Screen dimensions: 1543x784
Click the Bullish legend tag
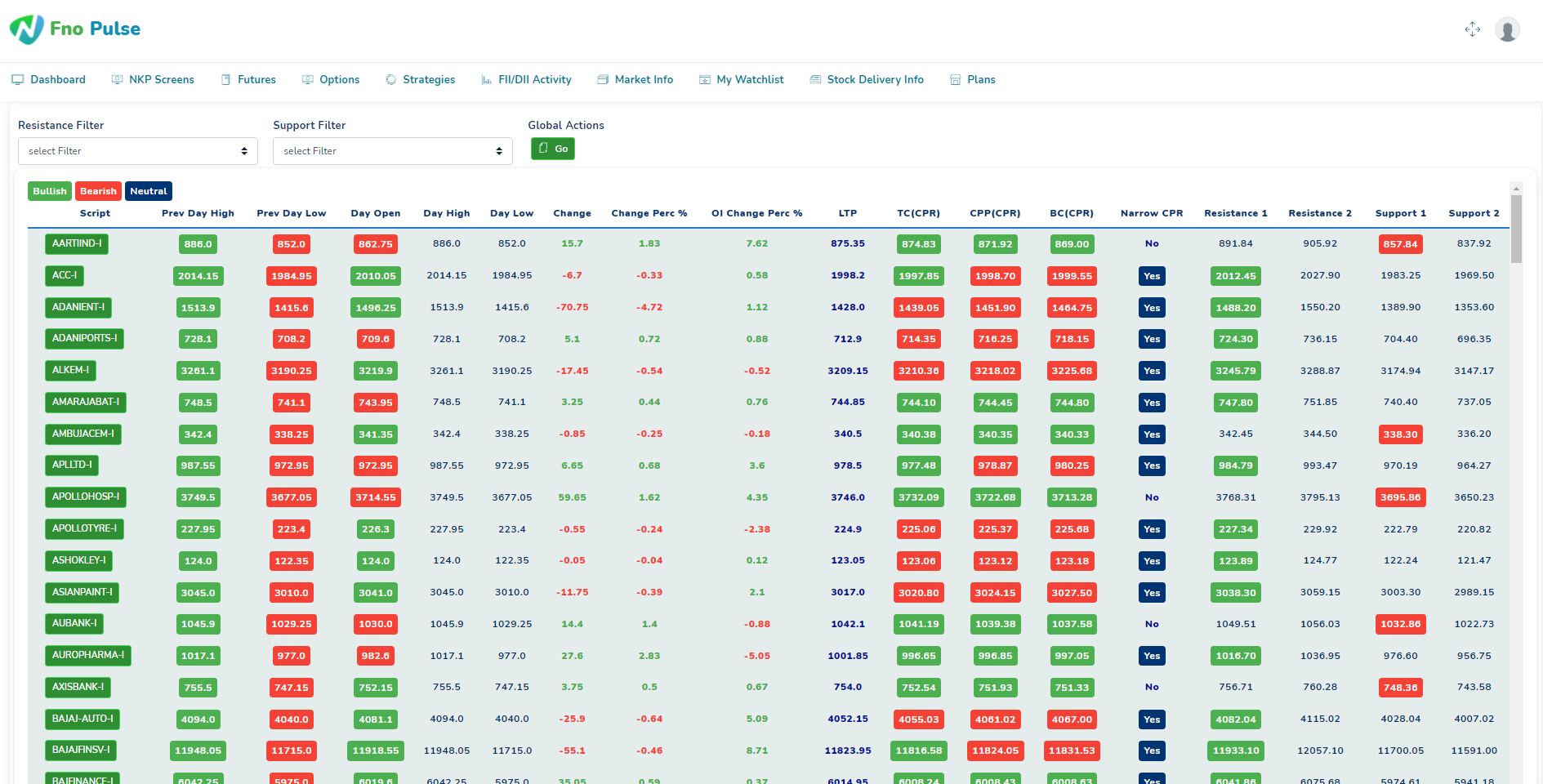click(x=50, y=191)
